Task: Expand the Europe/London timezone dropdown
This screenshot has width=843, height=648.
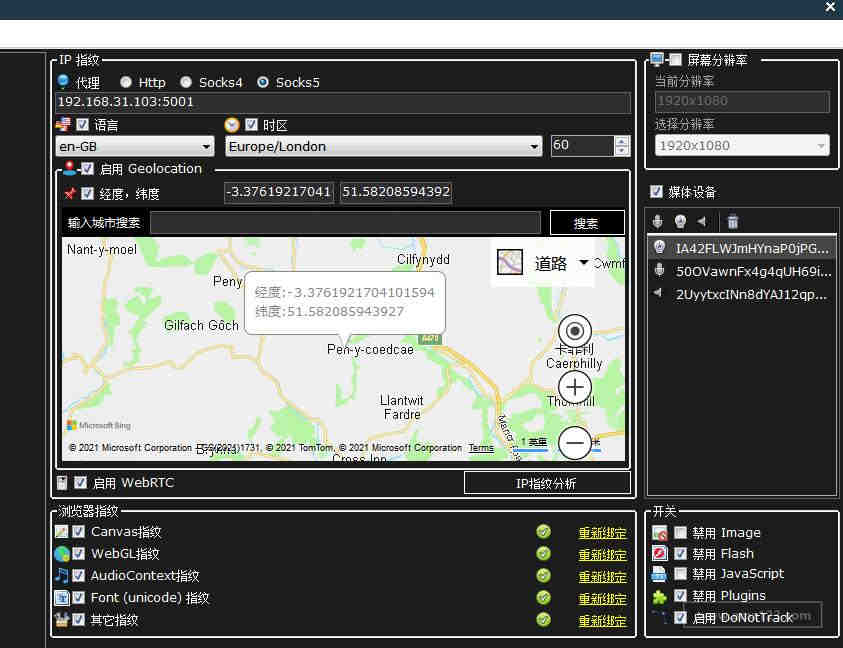Action: [x=383, y=146]
